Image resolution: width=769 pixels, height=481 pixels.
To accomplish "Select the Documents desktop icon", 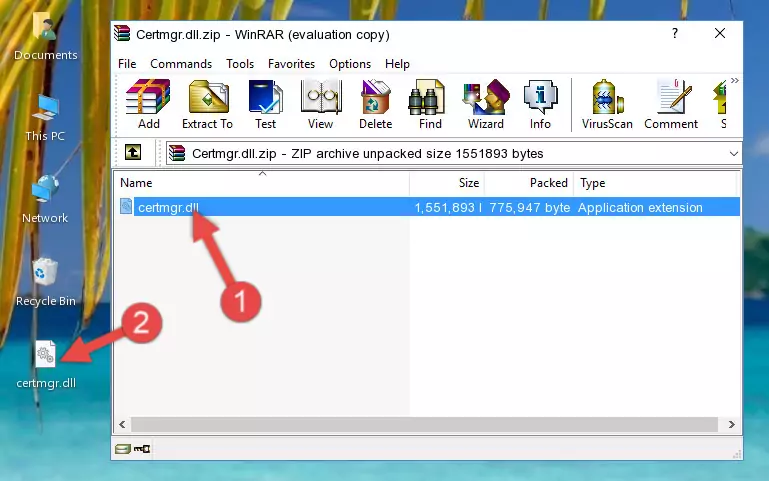I will pos(45,36).
